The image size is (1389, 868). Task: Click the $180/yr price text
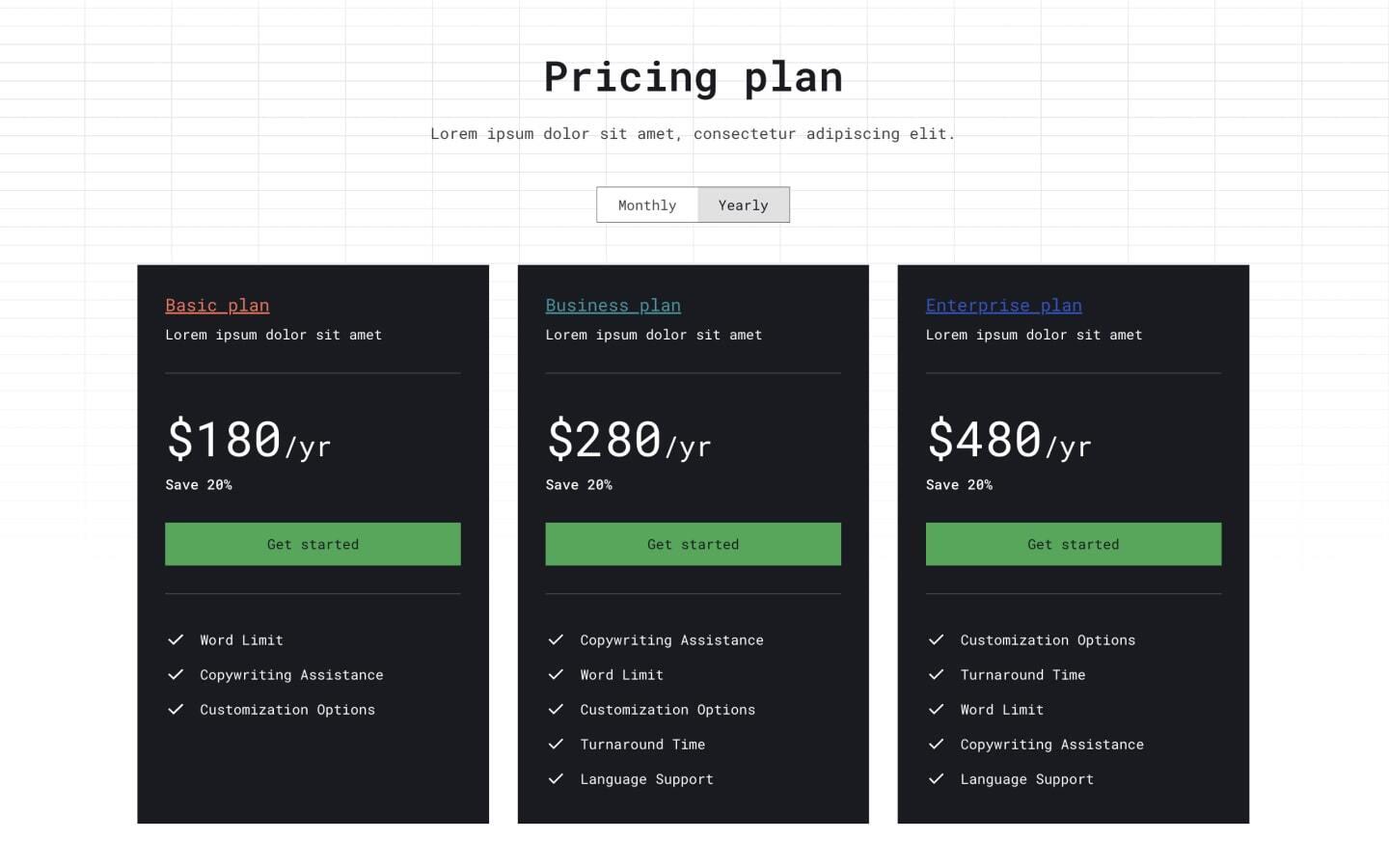(249, 439)
